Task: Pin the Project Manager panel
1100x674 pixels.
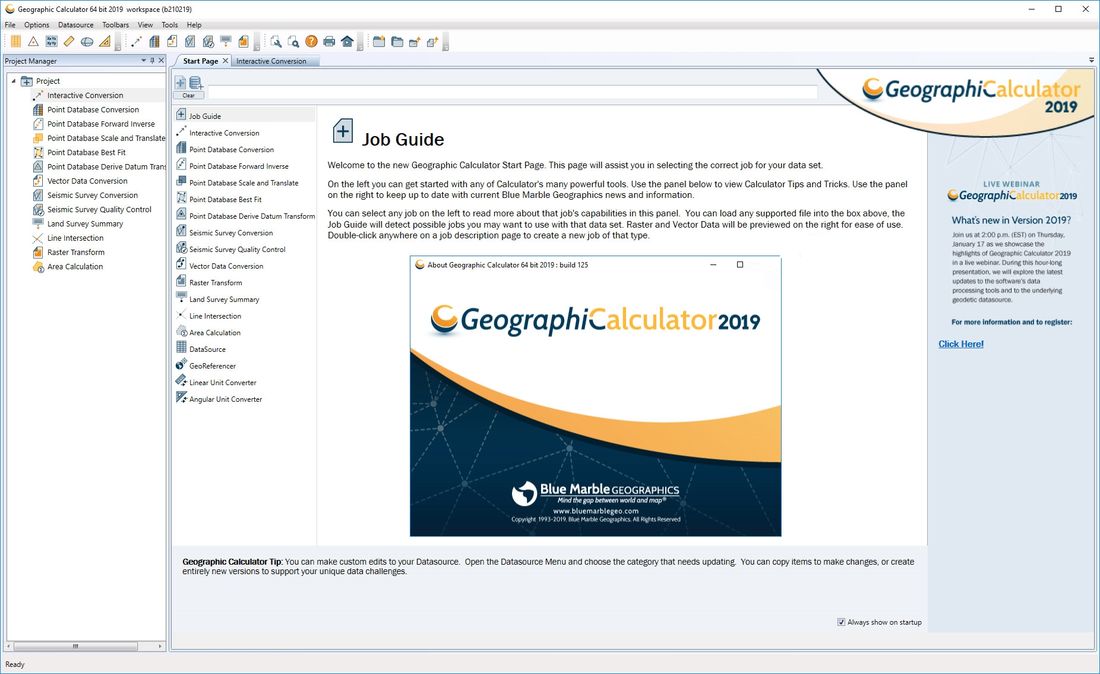Action: click(x=152, y=61)
